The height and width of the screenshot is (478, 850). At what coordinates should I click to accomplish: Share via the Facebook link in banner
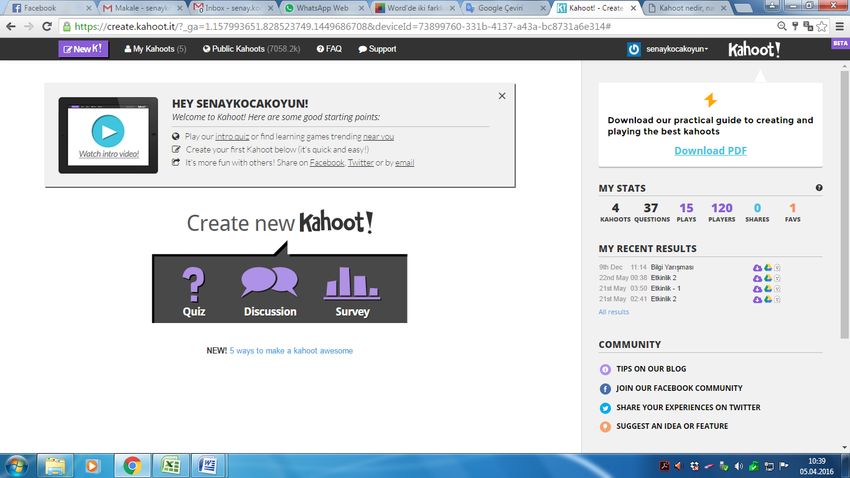click(x=327, y=163)
